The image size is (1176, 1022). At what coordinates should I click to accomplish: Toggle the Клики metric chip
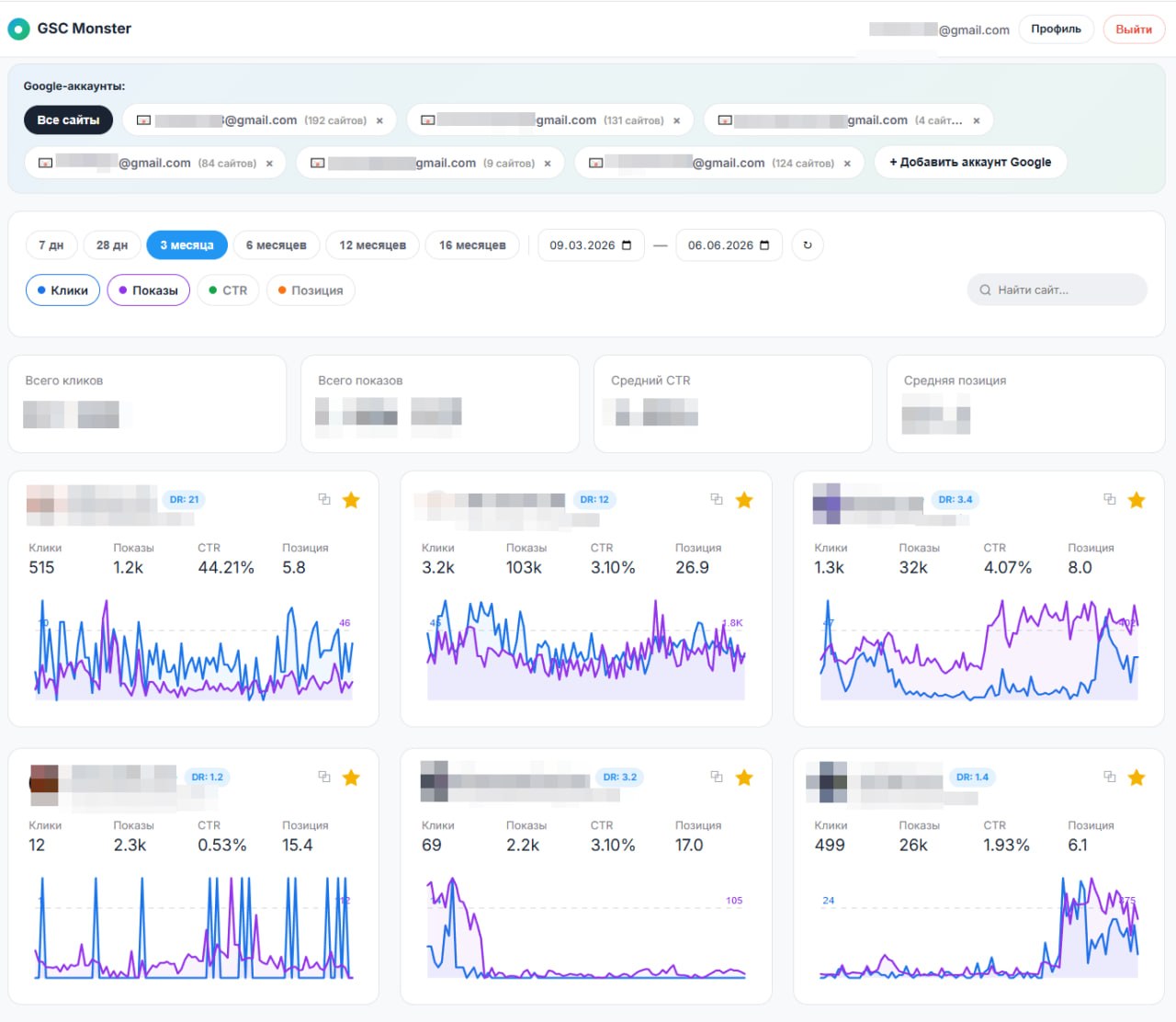[x=62, y=290]
